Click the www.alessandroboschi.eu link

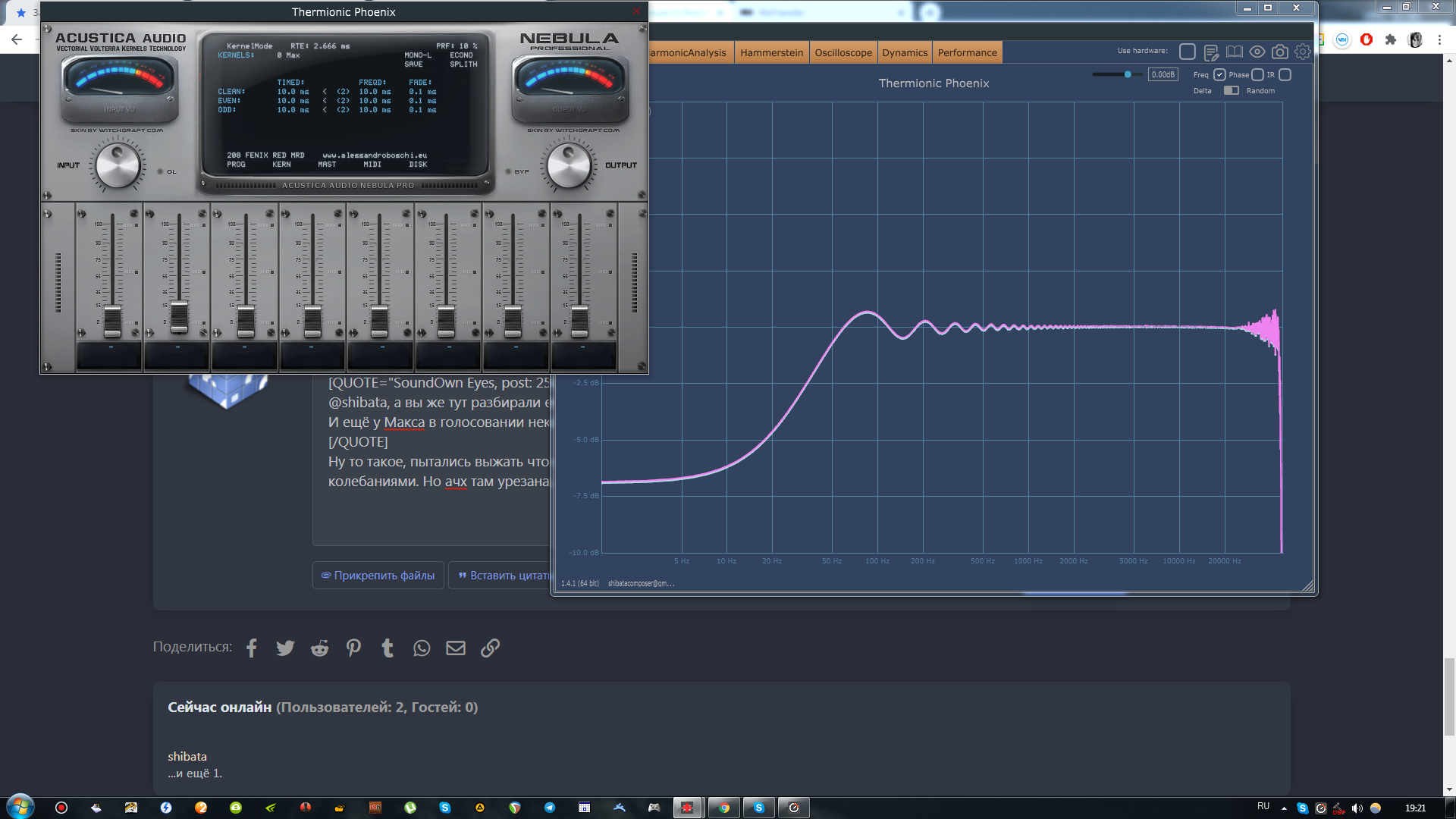point(375,155)
